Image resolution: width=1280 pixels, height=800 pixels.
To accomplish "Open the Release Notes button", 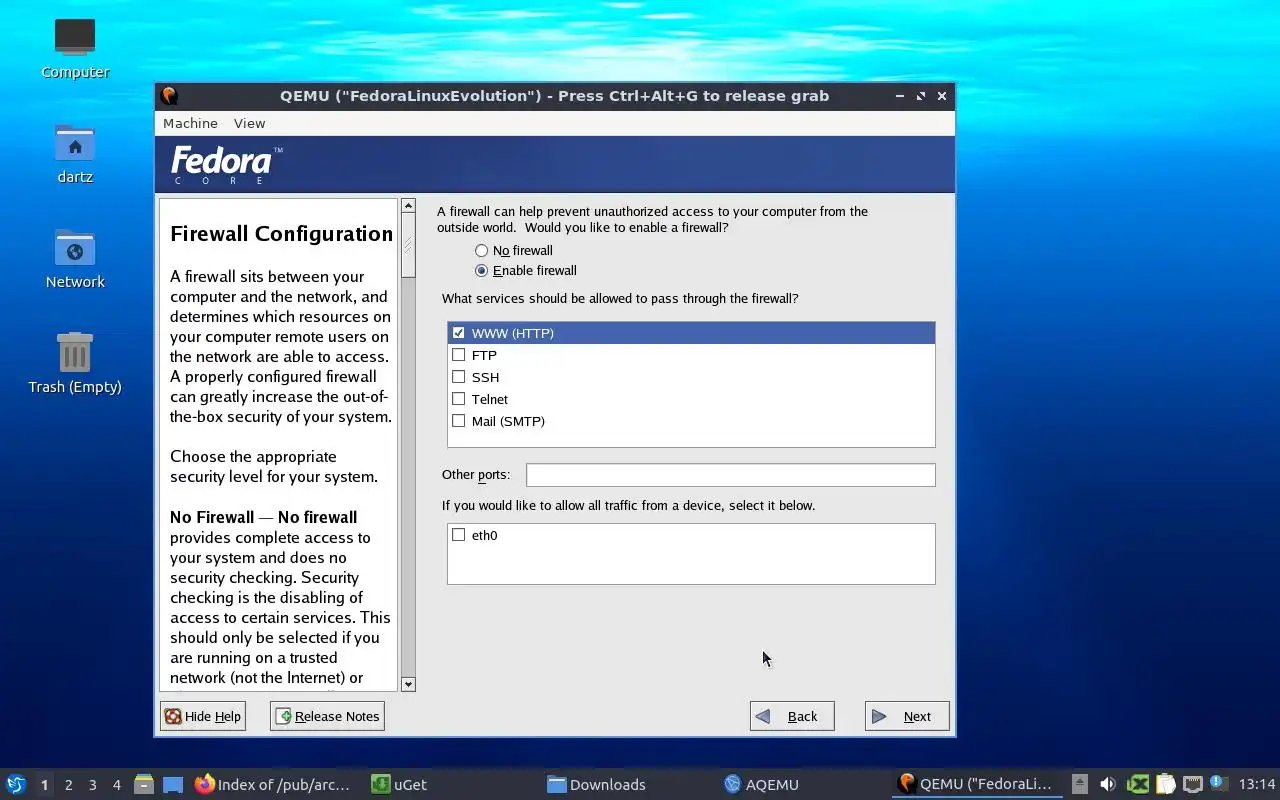I will pyautogui.click(x=327, y=716).
